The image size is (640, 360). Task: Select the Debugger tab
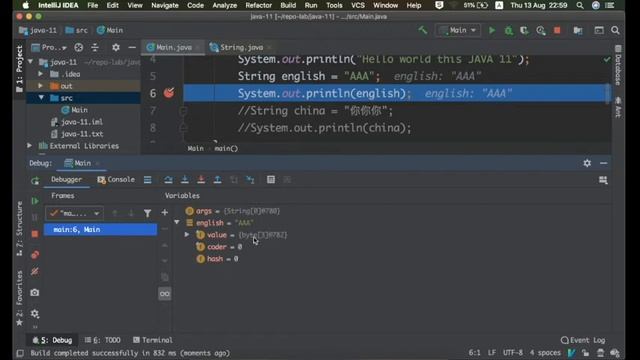[67, 180]
